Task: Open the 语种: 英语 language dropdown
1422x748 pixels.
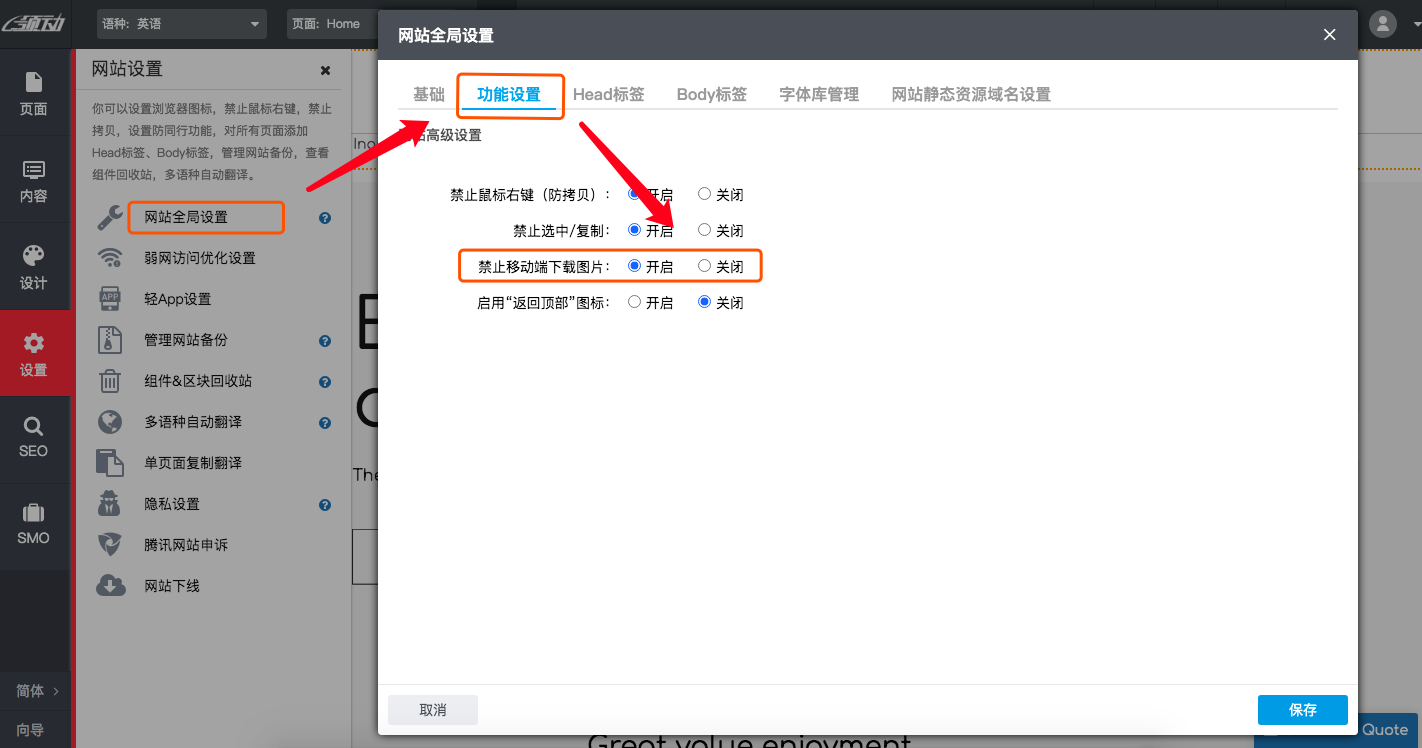Action: tap(181, 23)
